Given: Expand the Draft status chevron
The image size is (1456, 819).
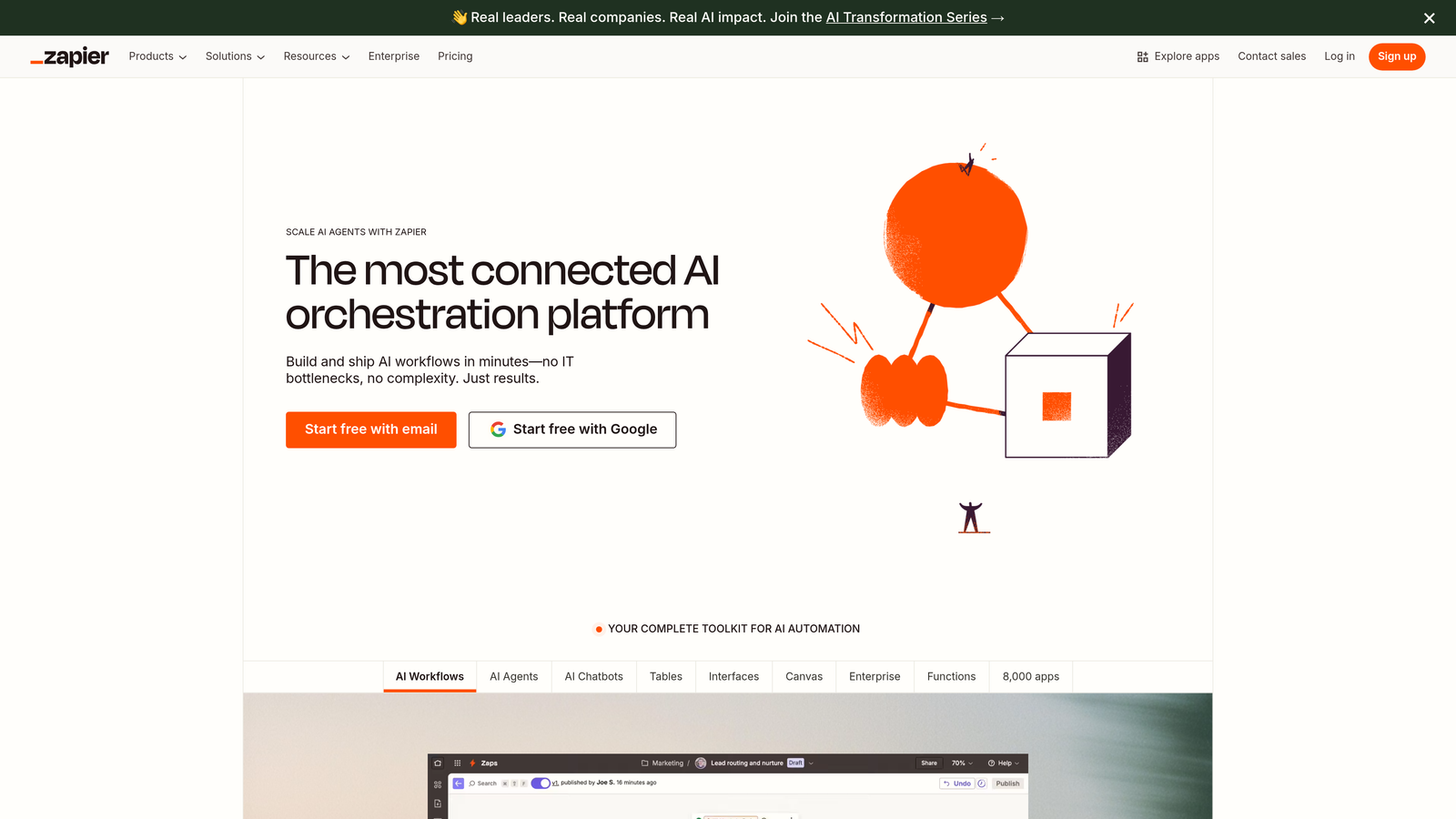Looking at the screenshot, I should pyautogui.click(x=811, y=763).
